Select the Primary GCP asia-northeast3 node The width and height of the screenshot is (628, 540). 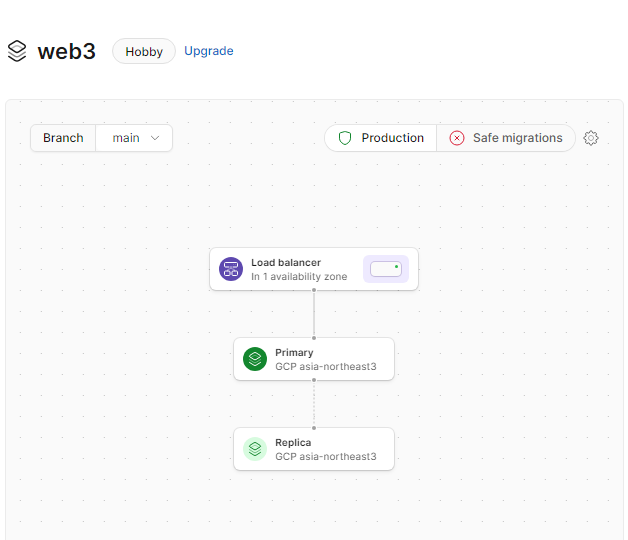click(314, 359)
